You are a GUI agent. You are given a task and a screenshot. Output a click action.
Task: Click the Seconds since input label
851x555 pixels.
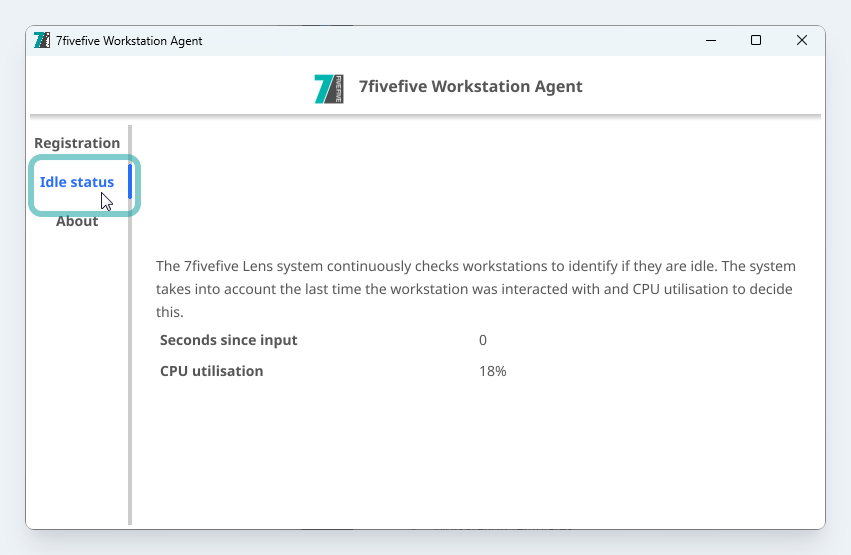tap(229, 340)
